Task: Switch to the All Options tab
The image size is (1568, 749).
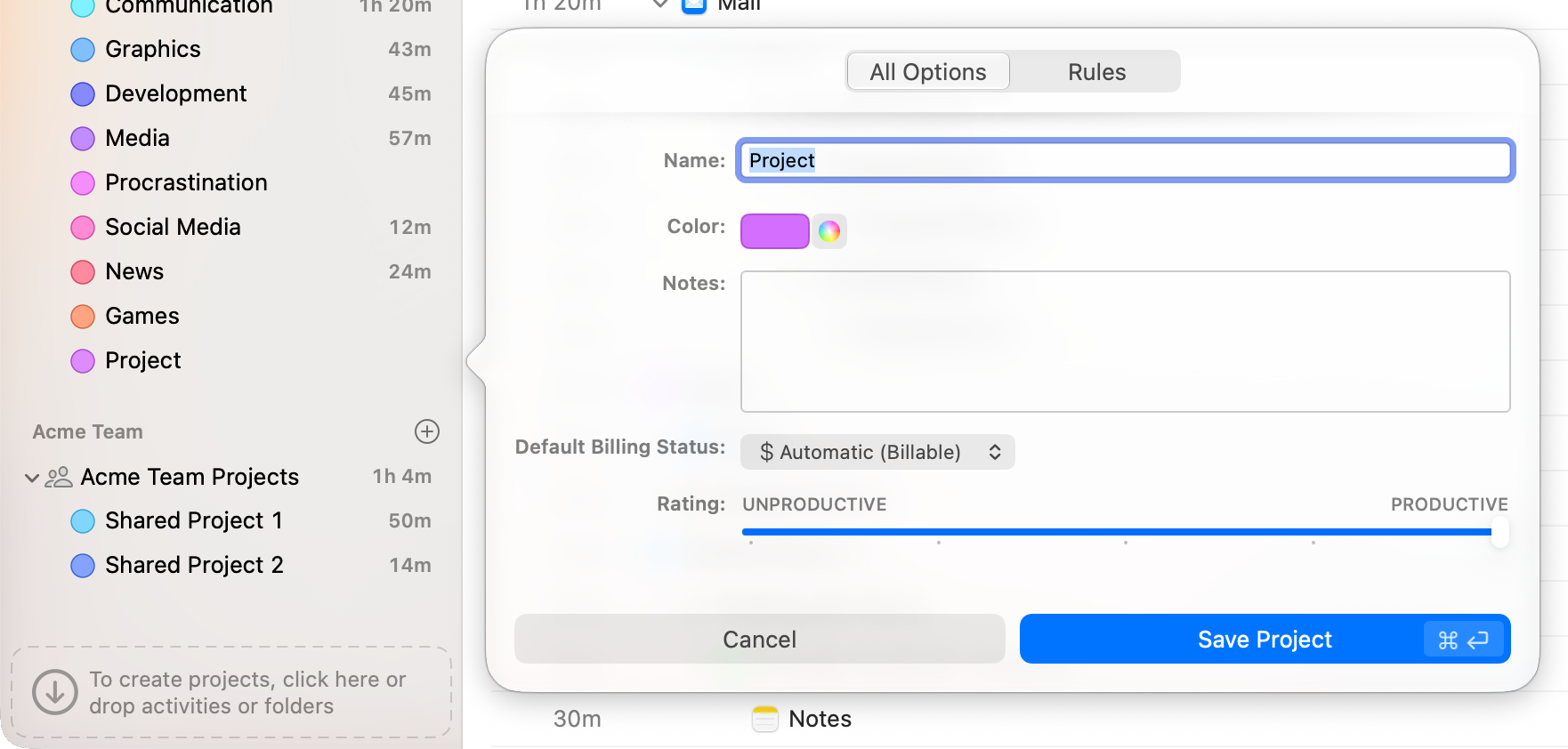Action: pyautogui.click(x=928, y=71)
